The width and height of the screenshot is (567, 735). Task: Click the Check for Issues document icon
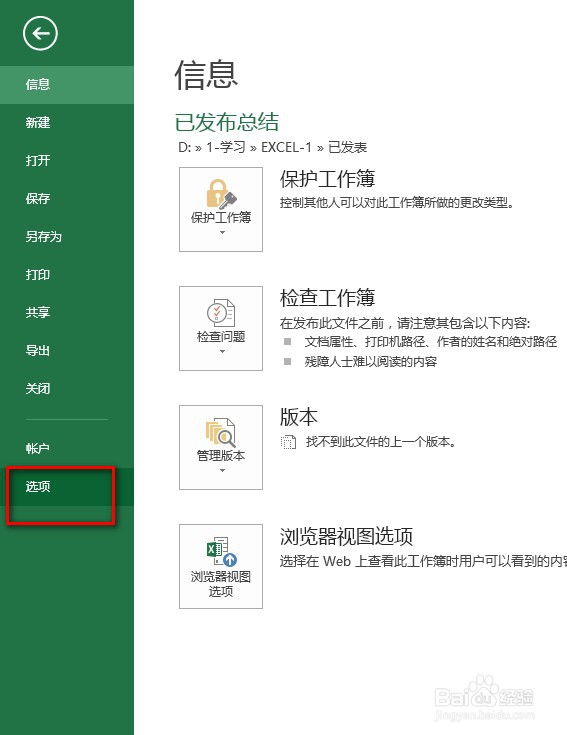221,313
